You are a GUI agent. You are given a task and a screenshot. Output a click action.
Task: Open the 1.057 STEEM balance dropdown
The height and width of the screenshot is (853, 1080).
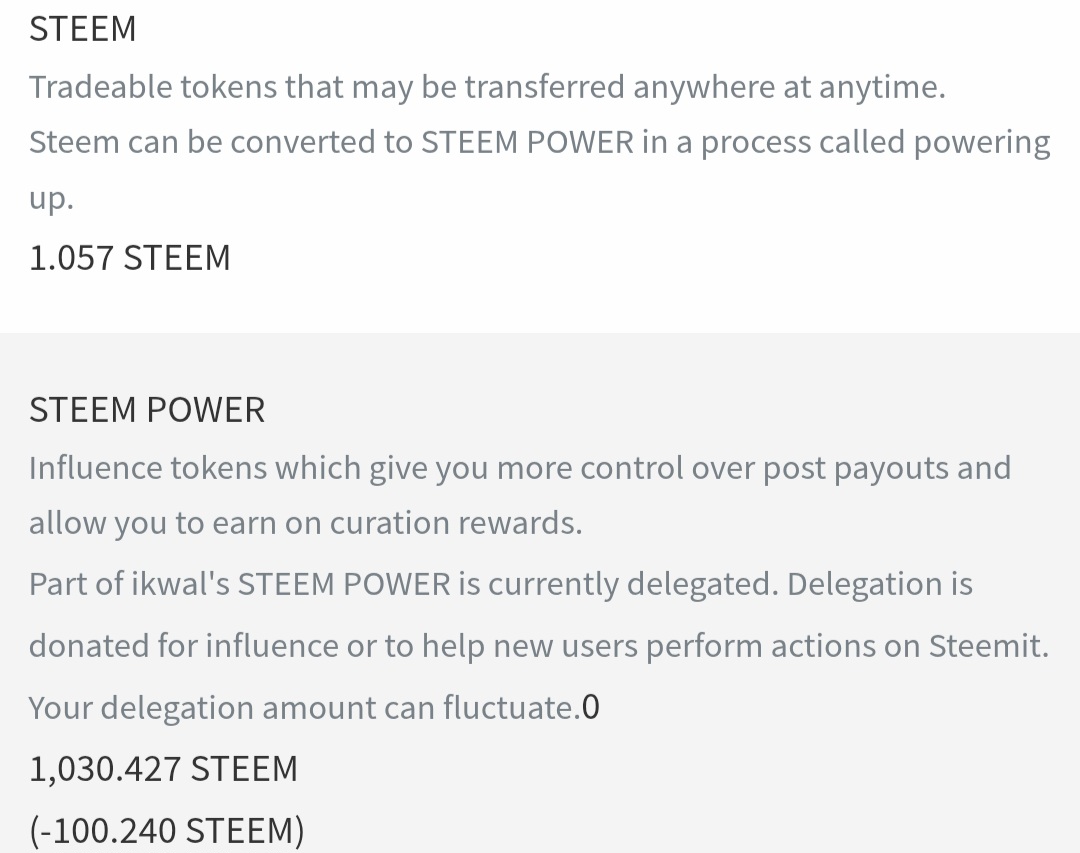[129, 258]
